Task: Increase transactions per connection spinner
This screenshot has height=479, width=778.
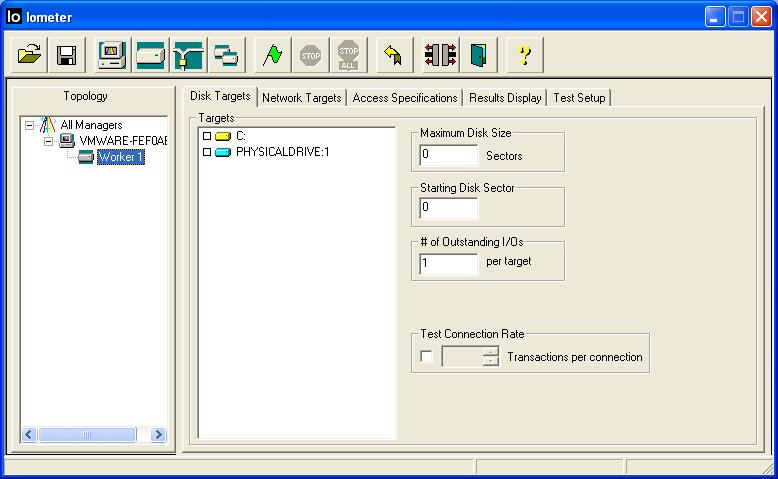Action: click(491, 351)
